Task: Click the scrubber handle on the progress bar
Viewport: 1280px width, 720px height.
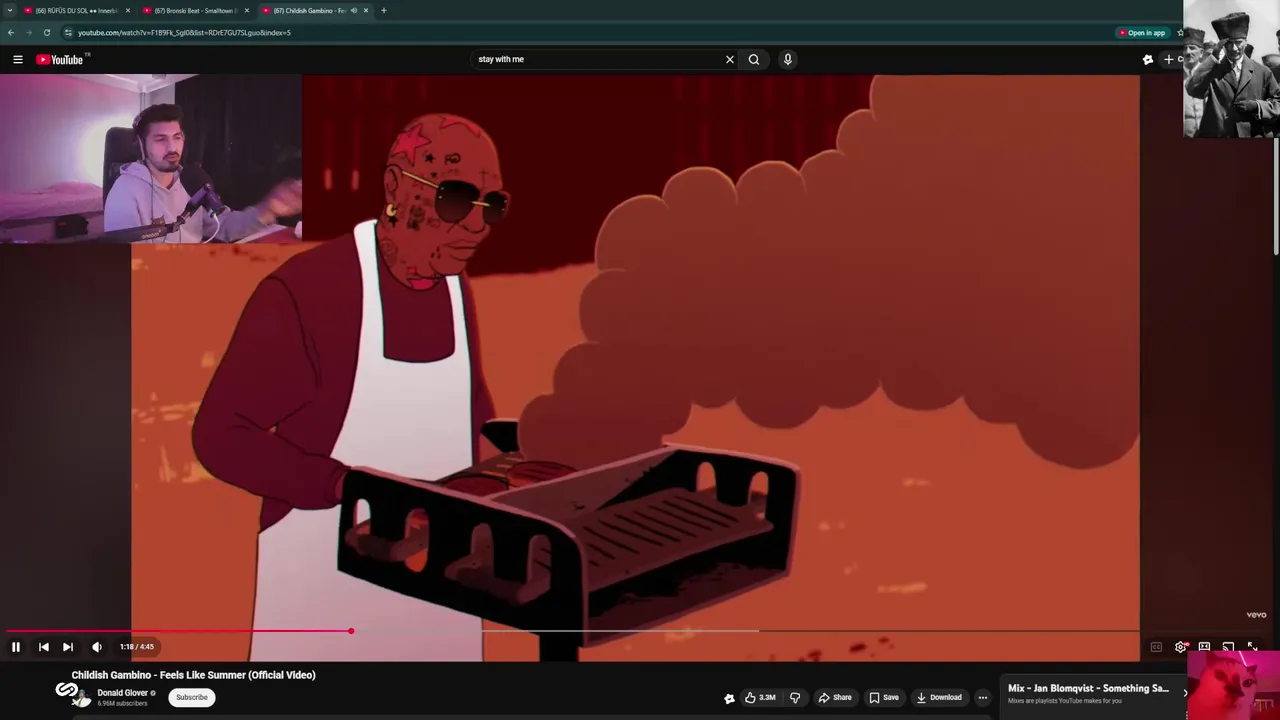Action: (x=351, y=631)
